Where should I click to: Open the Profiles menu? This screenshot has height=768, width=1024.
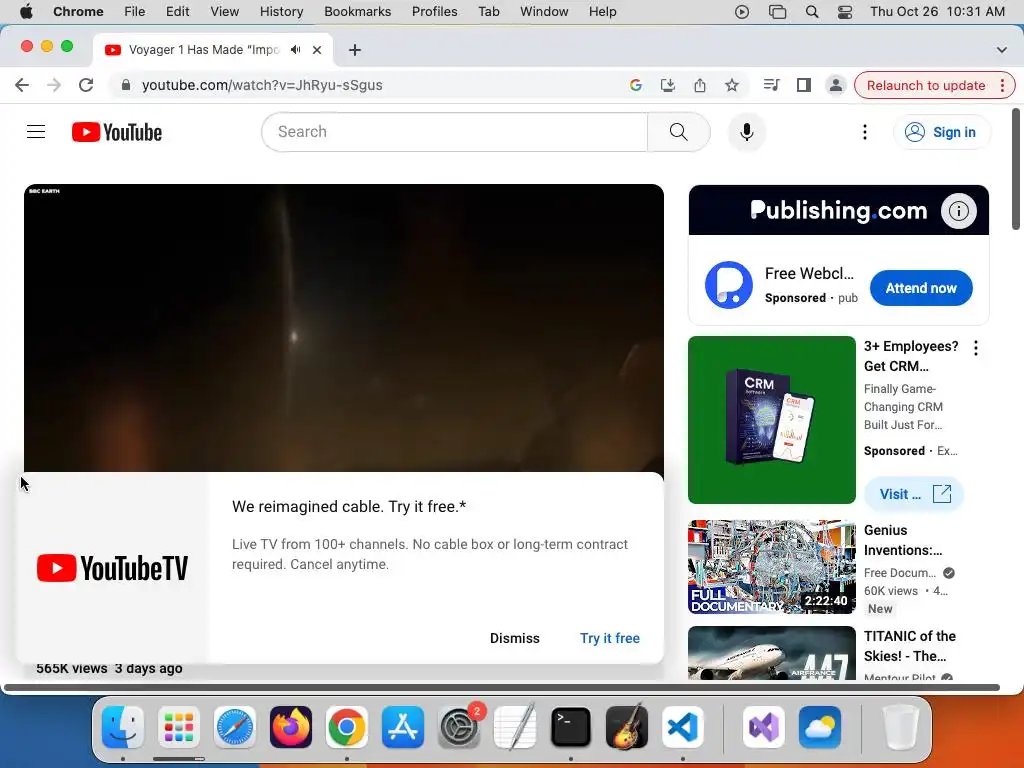click(x=434, y=11)
